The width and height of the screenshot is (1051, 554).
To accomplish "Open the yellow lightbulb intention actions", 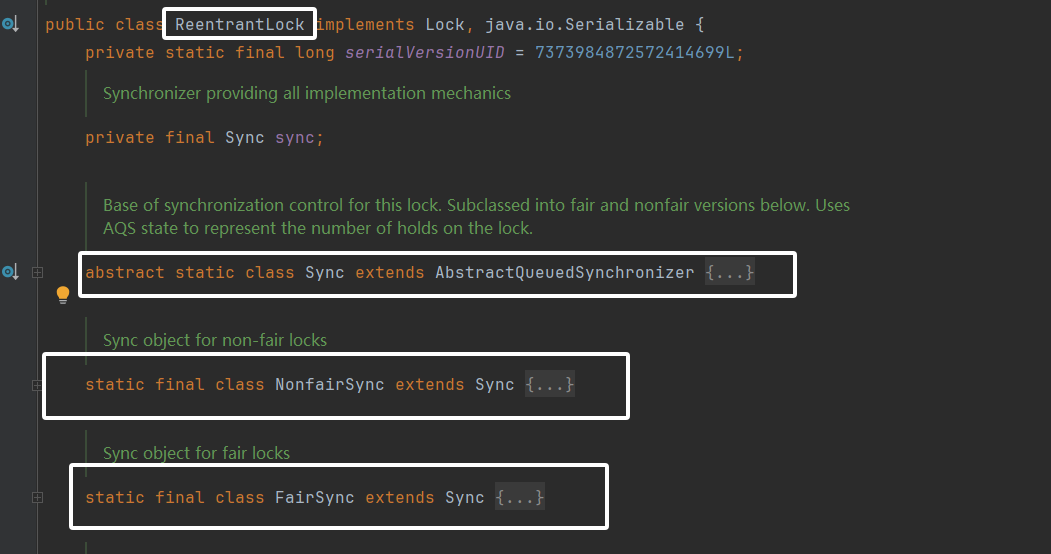I will coord(63,295).
